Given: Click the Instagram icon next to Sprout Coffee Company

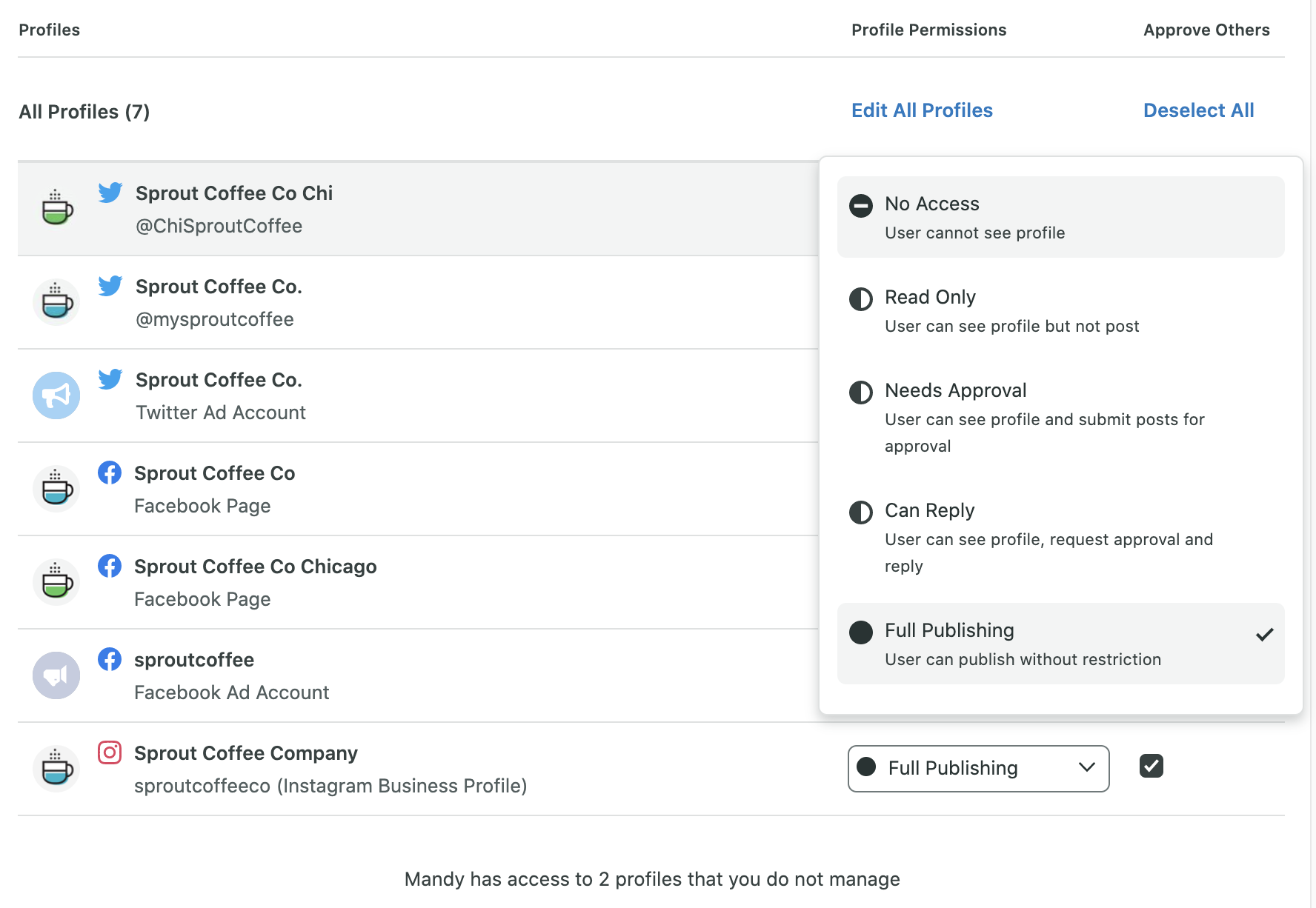Looking at the screenshot, I should tap(110, 752).
